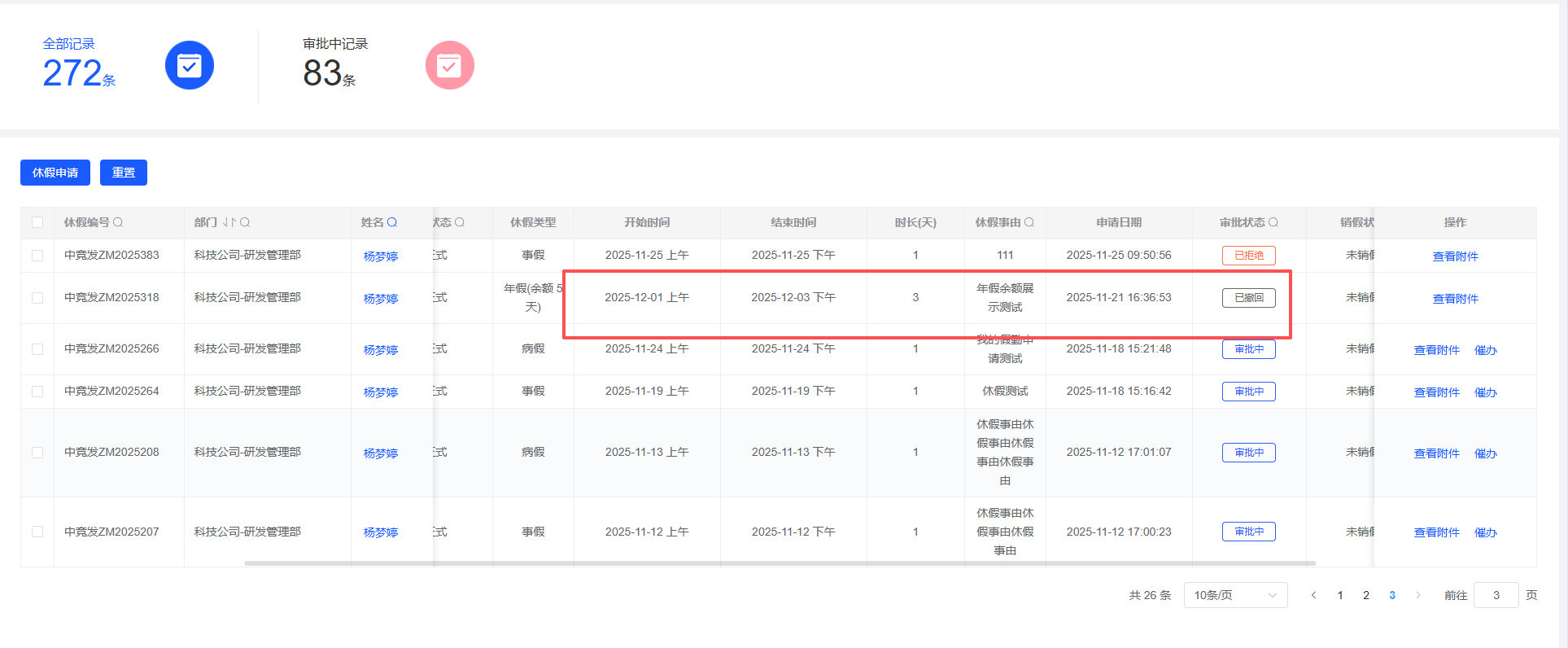Check row 中竟发ZM2025208 checkbox
Image resolution: width=1568 pixels, height=648 pixels.
coord(37,453)
